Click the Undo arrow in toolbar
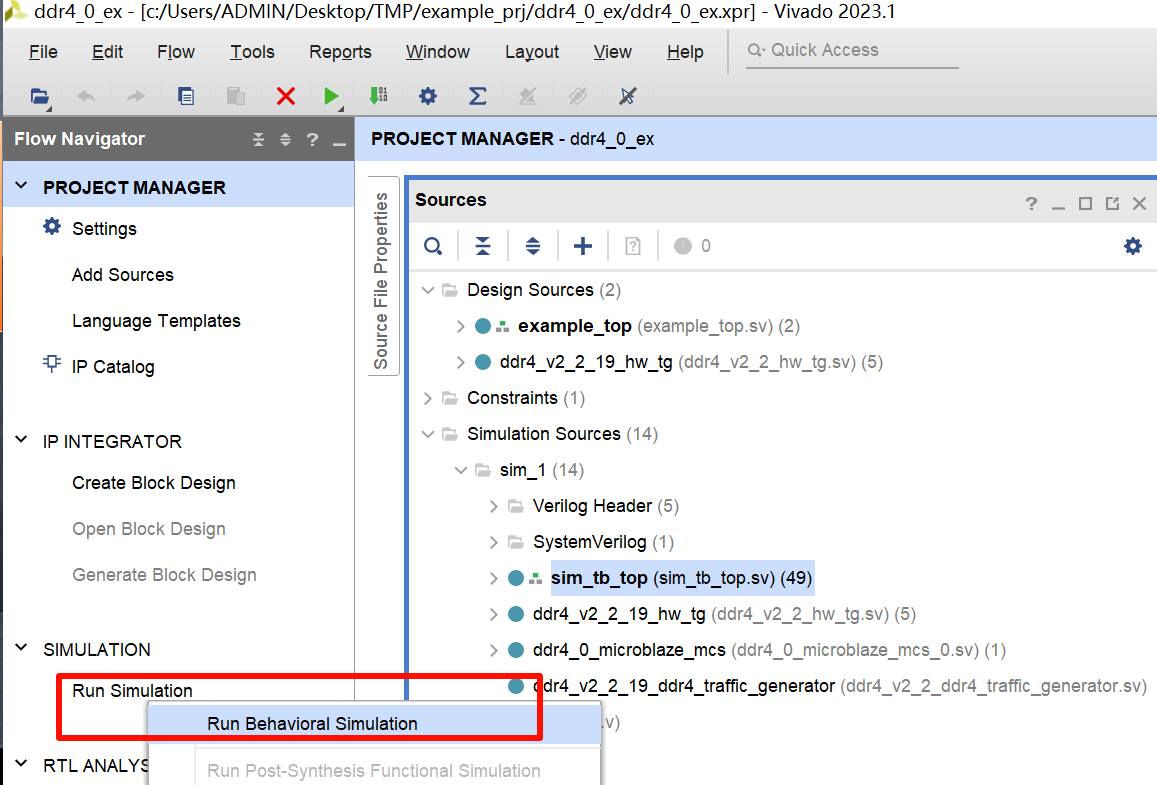This screenshot has height=785, width=1157. point(86,96)
